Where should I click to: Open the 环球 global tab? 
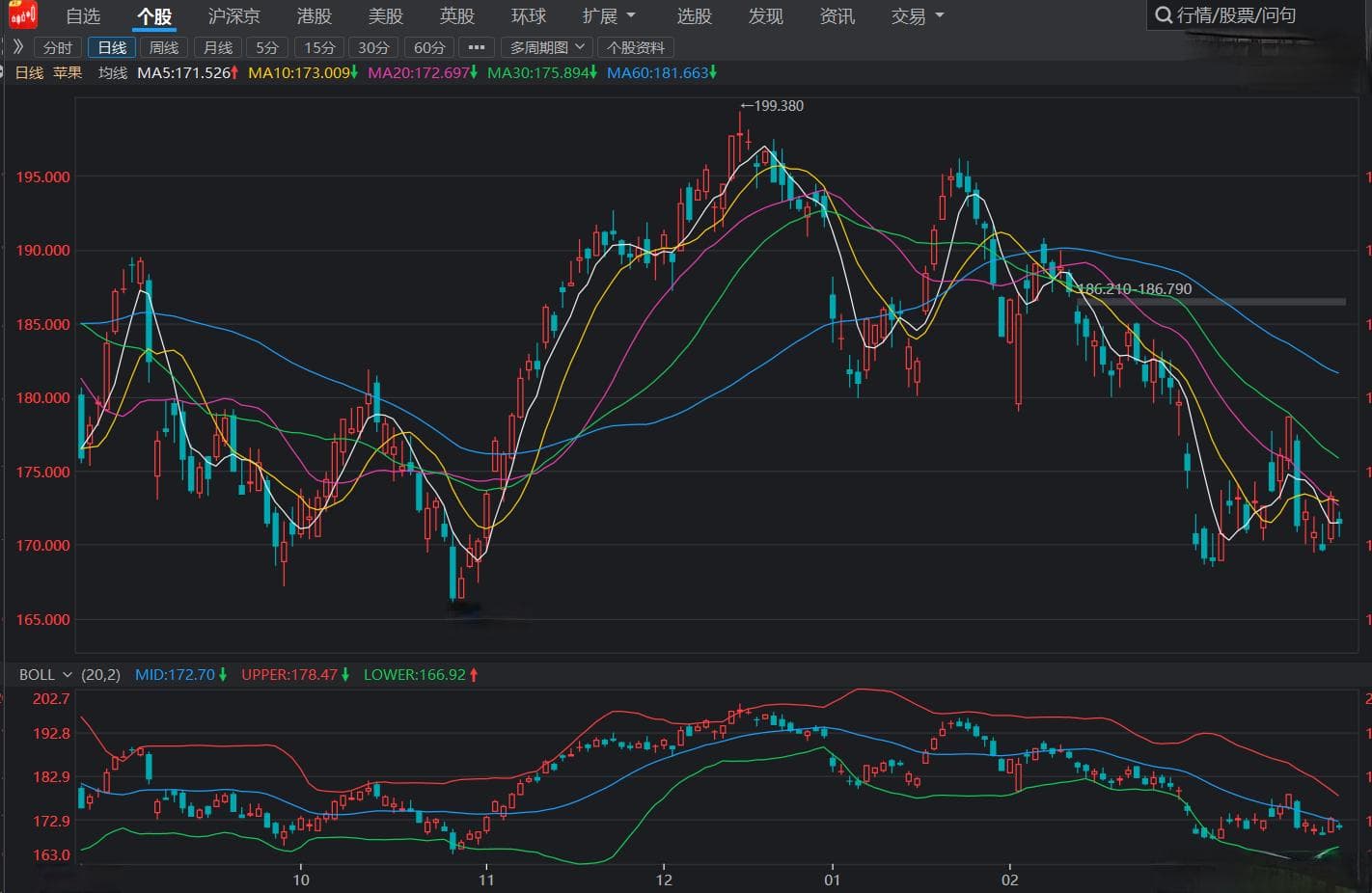[x=529, y=16]
